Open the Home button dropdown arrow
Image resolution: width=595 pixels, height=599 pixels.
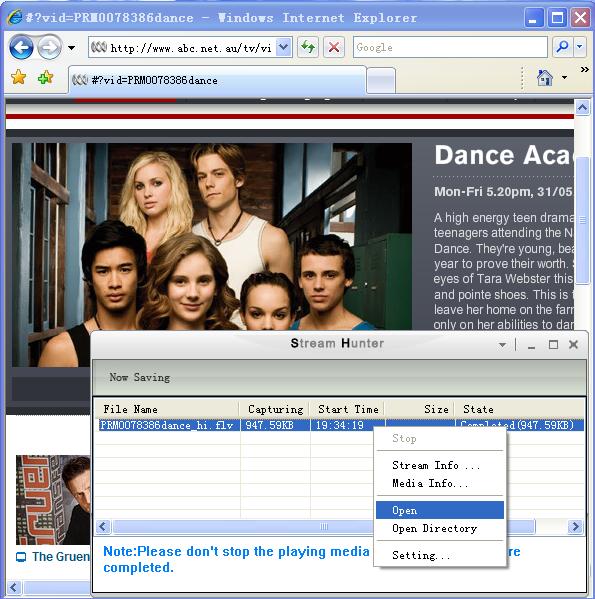click(x=564, y=78)
